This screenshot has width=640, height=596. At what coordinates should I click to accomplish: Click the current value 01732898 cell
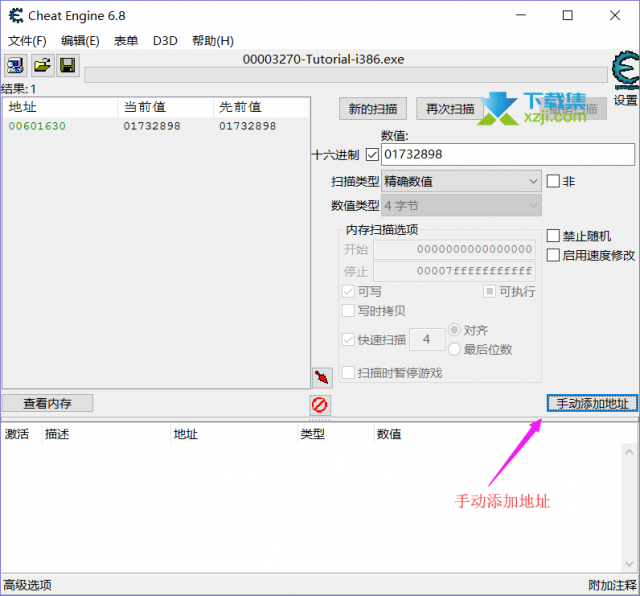click(x=152, y=126)
